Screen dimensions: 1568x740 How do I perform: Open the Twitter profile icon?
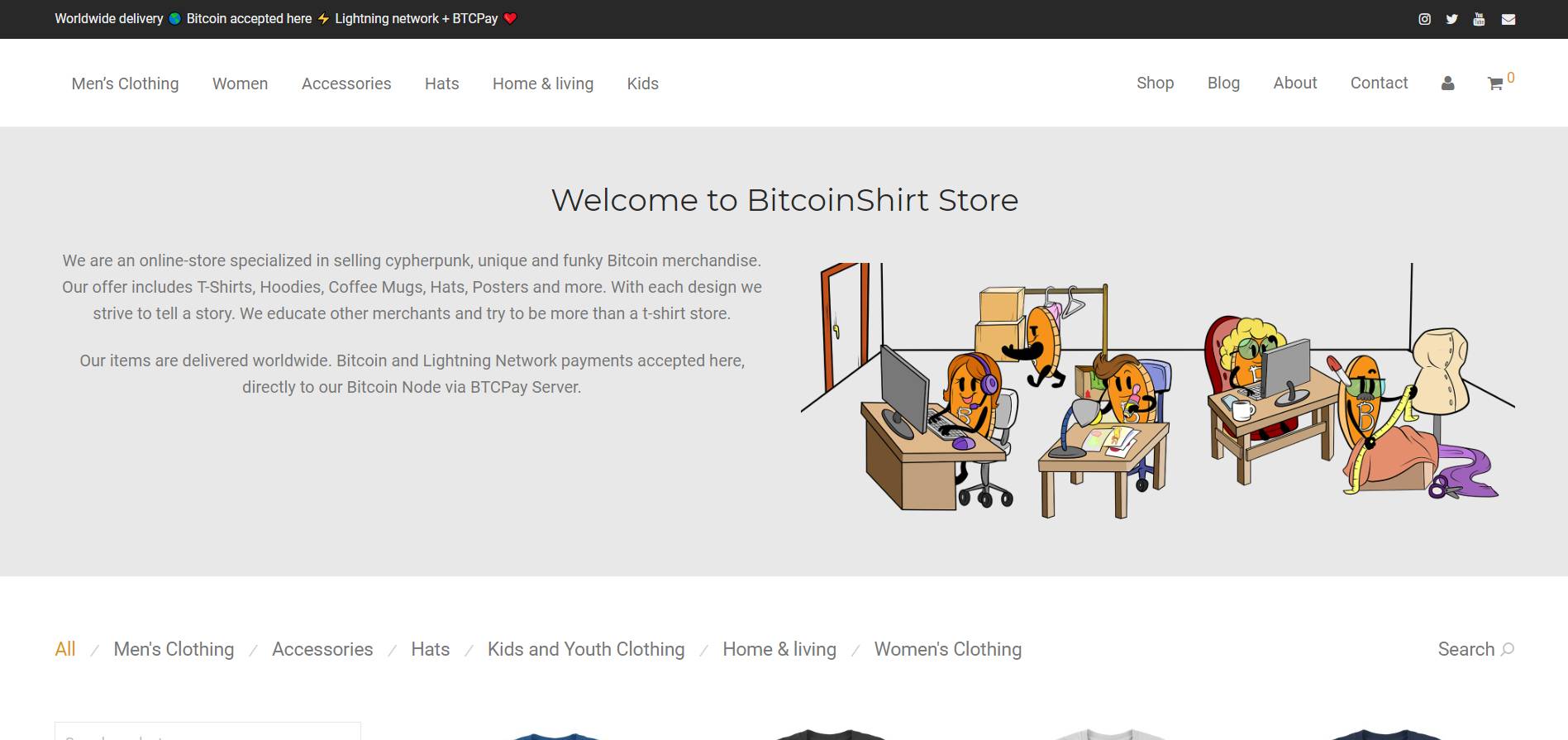tap(1451, 19)
